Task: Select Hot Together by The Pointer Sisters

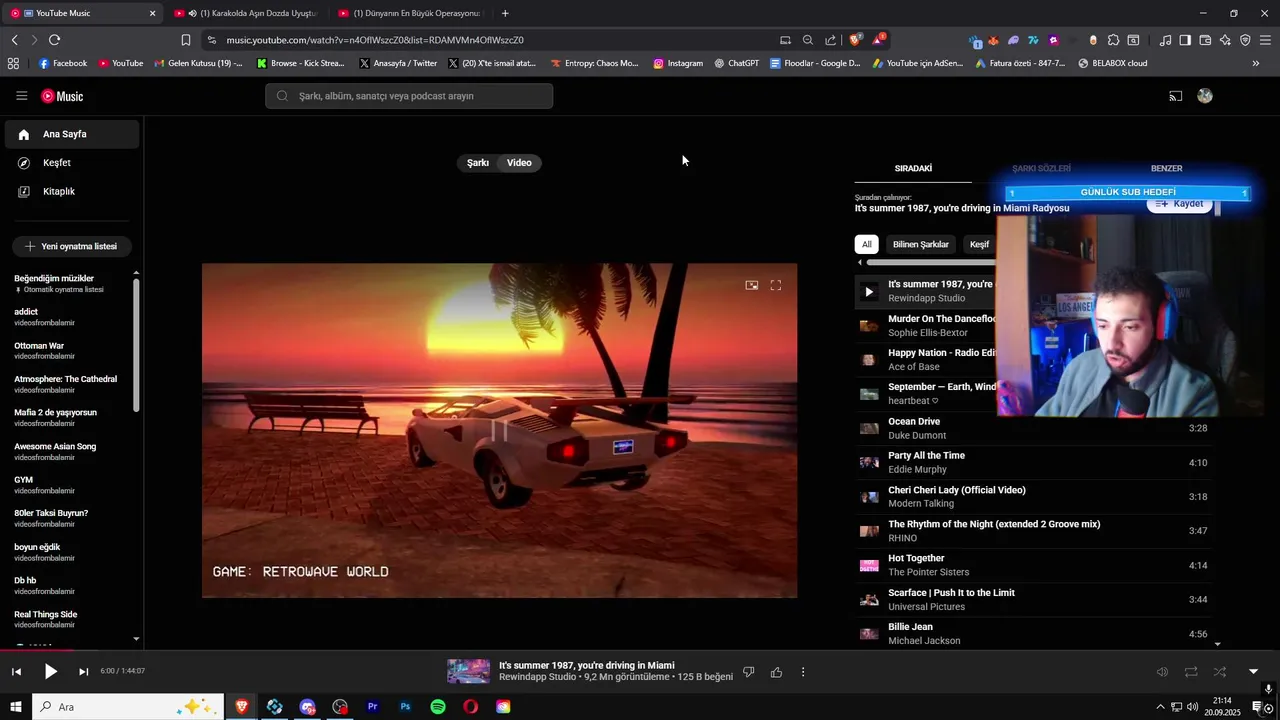Action: tap(1033, 565)
